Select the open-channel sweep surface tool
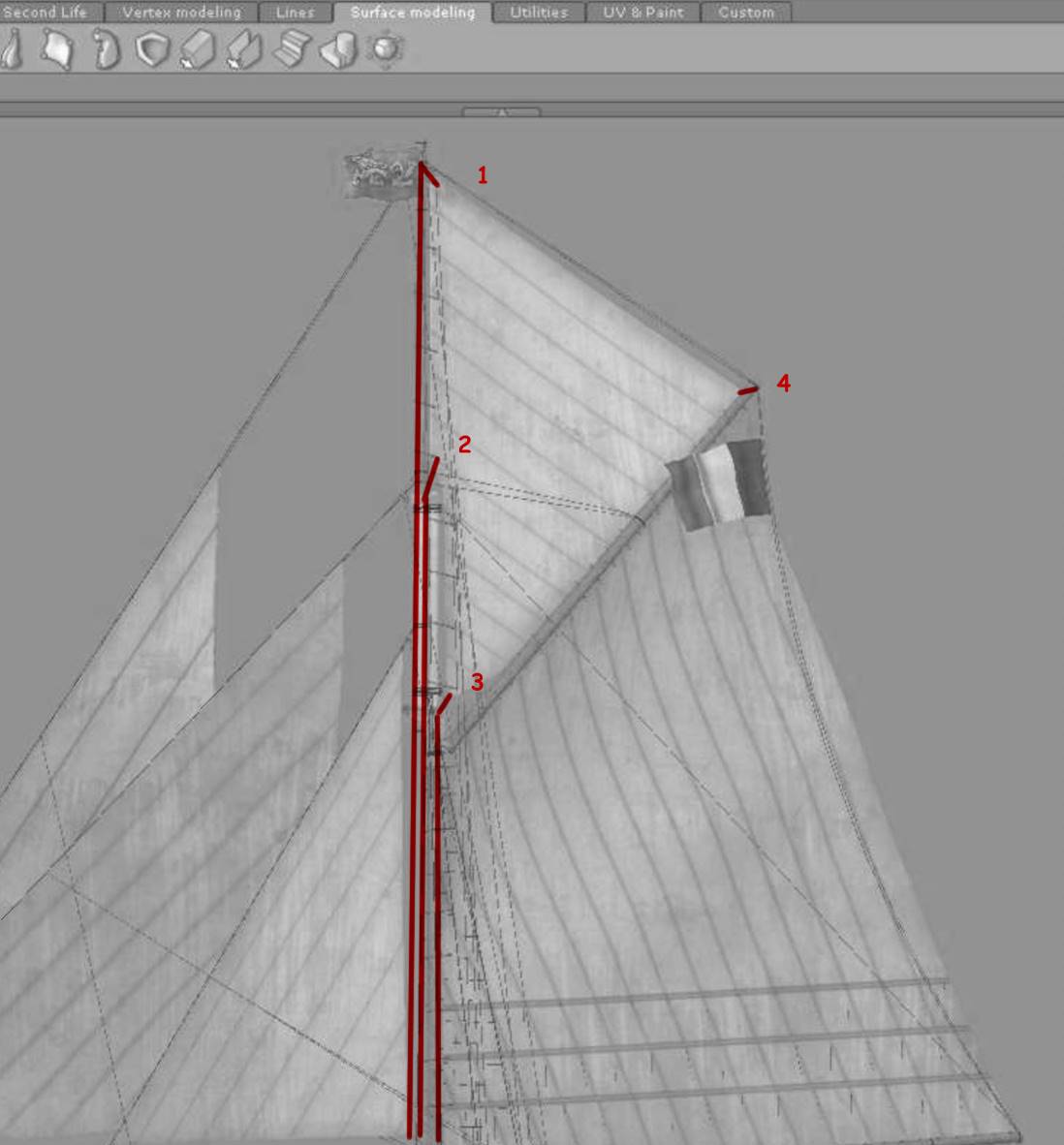The image size is (1064, 1145). coord(244,49)
